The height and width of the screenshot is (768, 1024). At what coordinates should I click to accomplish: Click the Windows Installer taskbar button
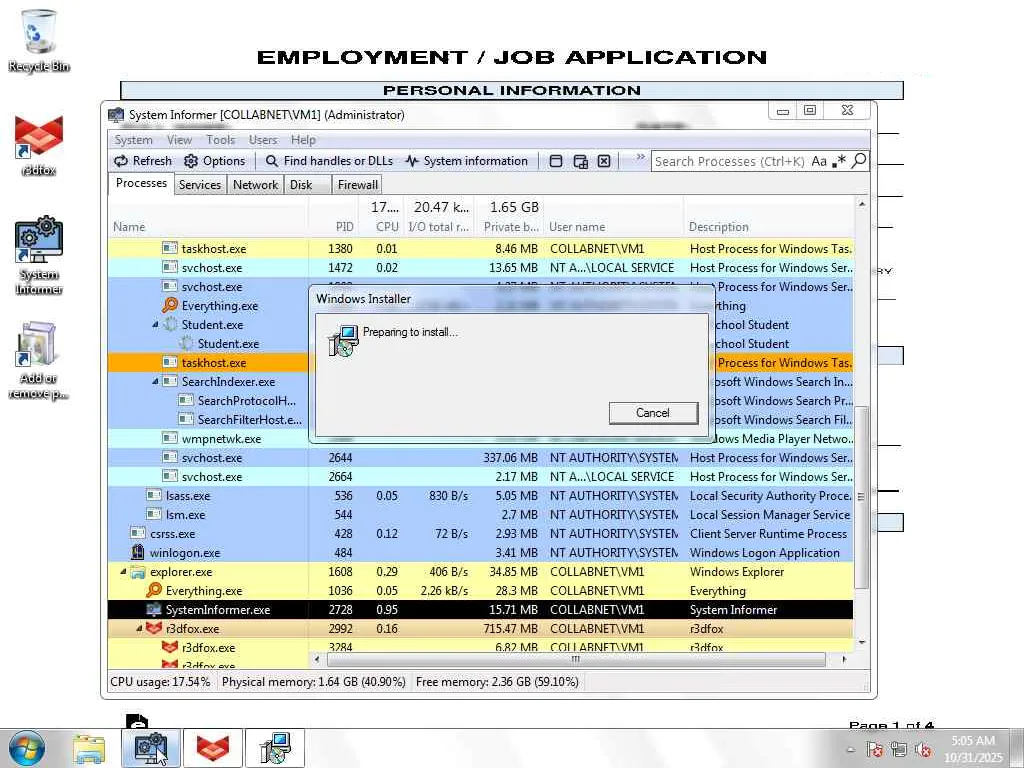coord(275,748)
